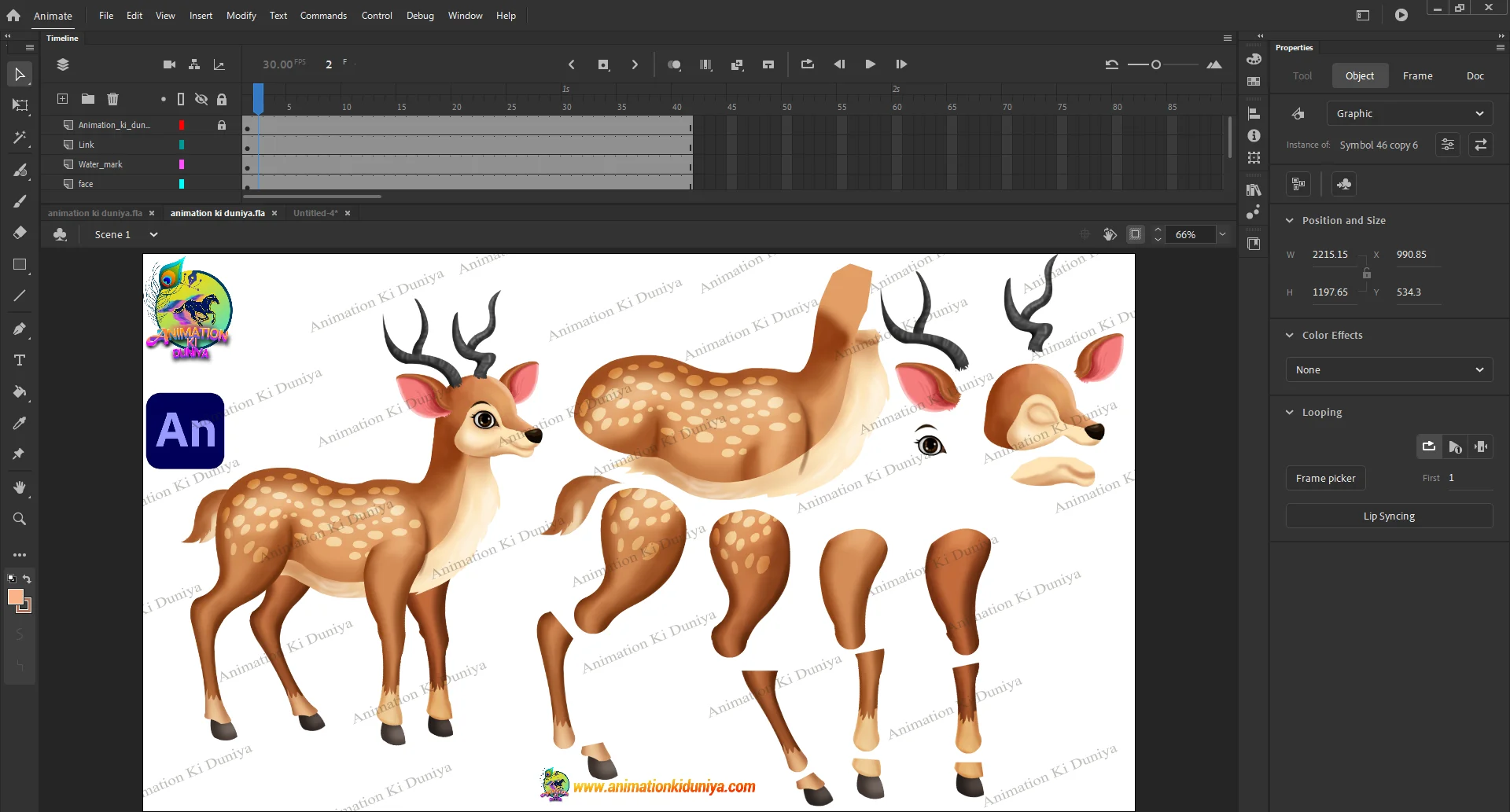Click the Frame picker button
The height and width of the screenshot is (812, 1510).
pyautogui.click(x=1325, y=479)
